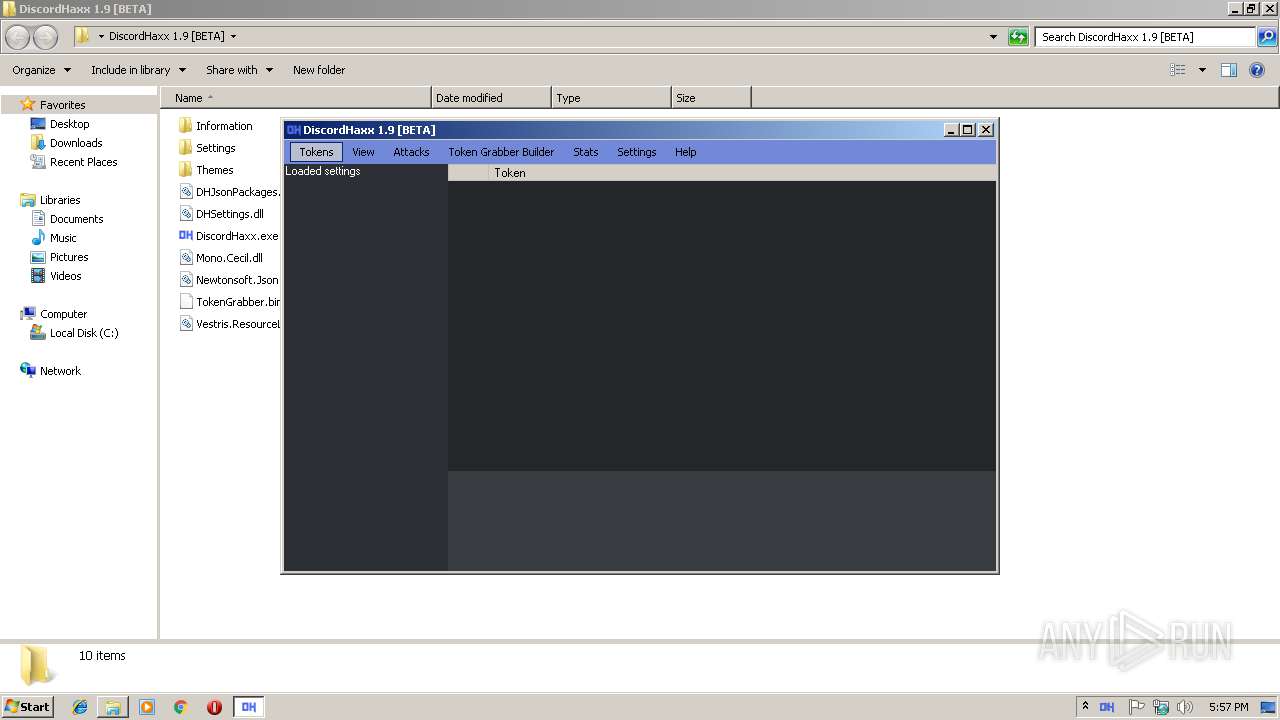Open Windows Explorer from the taskbar
This screenshot has height=720, width=1280.
tap(113, 707)
